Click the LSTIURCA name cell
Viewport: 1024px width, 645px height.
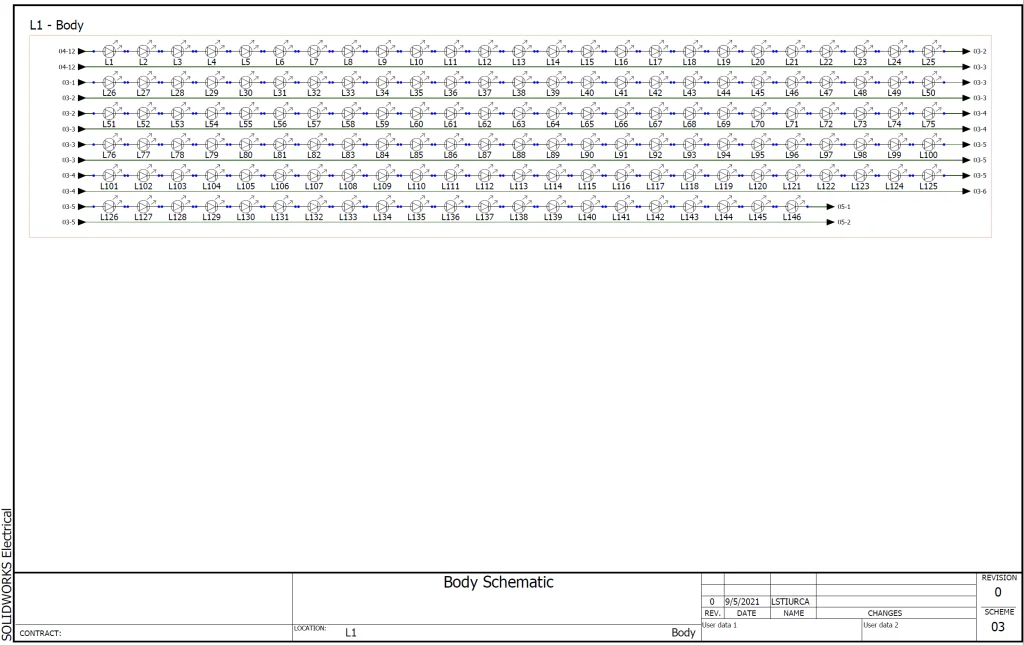coord(793,601)
